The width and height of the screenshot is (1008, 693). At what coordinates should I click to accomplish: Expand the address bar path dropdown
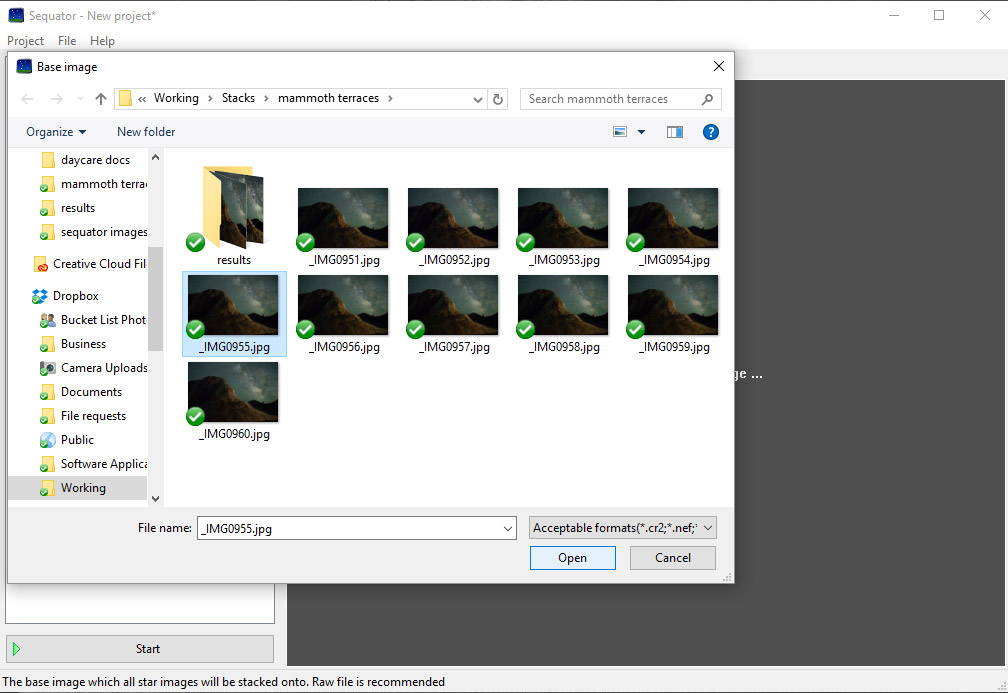pyautogui.click(x=478, y=99)
